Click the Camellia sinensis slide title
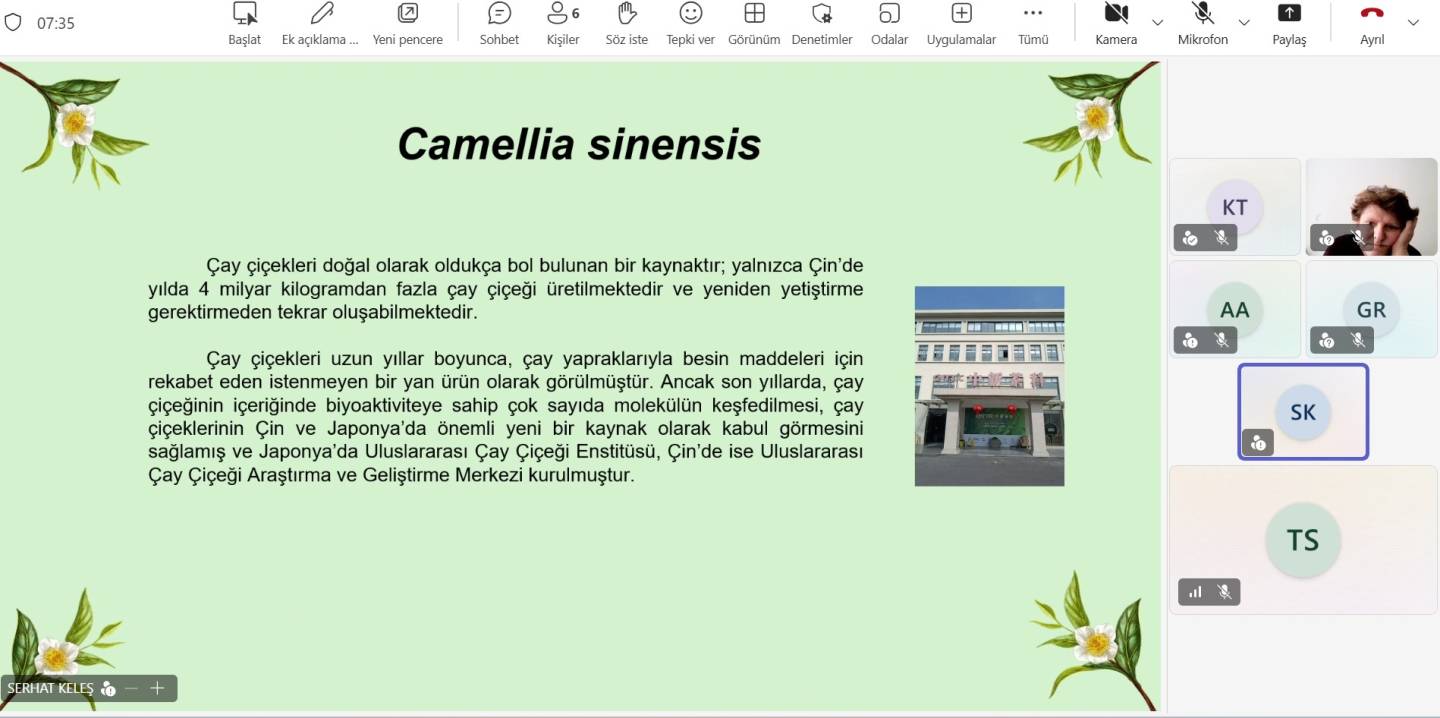 pyautogui.click(x=579, y=144)
